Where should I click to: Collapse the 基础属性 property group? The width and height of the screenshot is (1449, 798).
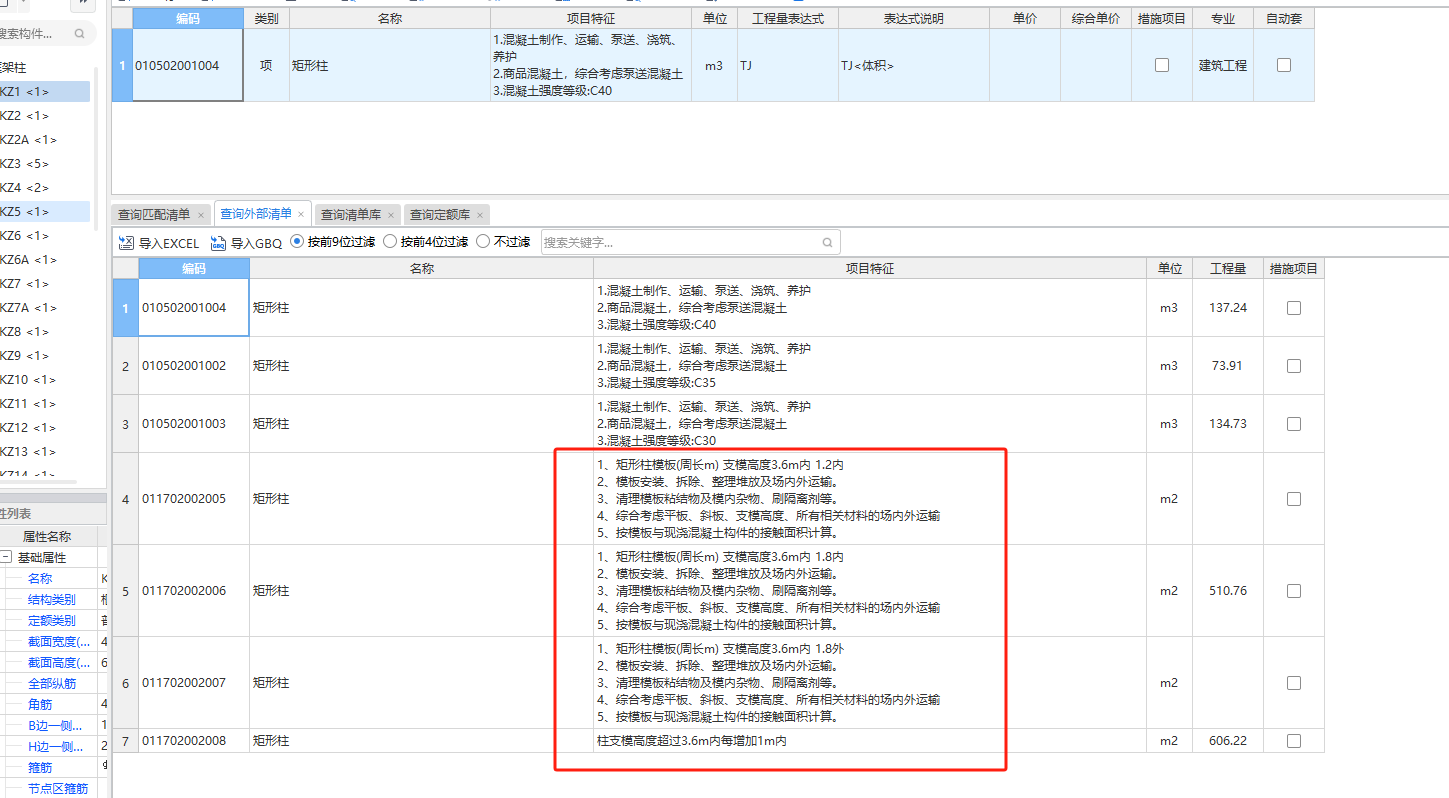pyautogui.click(x=6, y=557)
